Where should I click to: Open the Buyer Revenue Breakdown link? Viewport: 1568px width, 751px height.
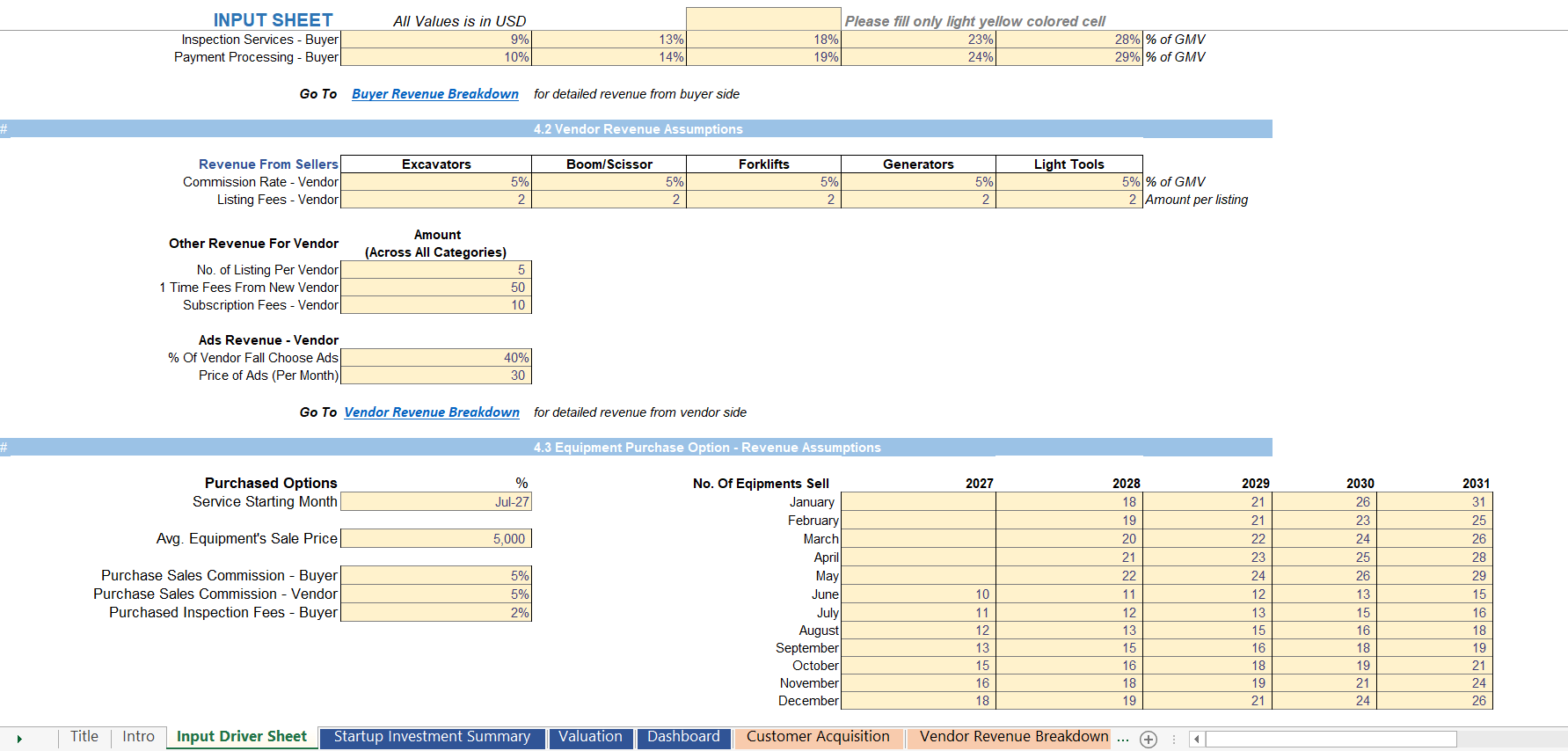[435, 94]
